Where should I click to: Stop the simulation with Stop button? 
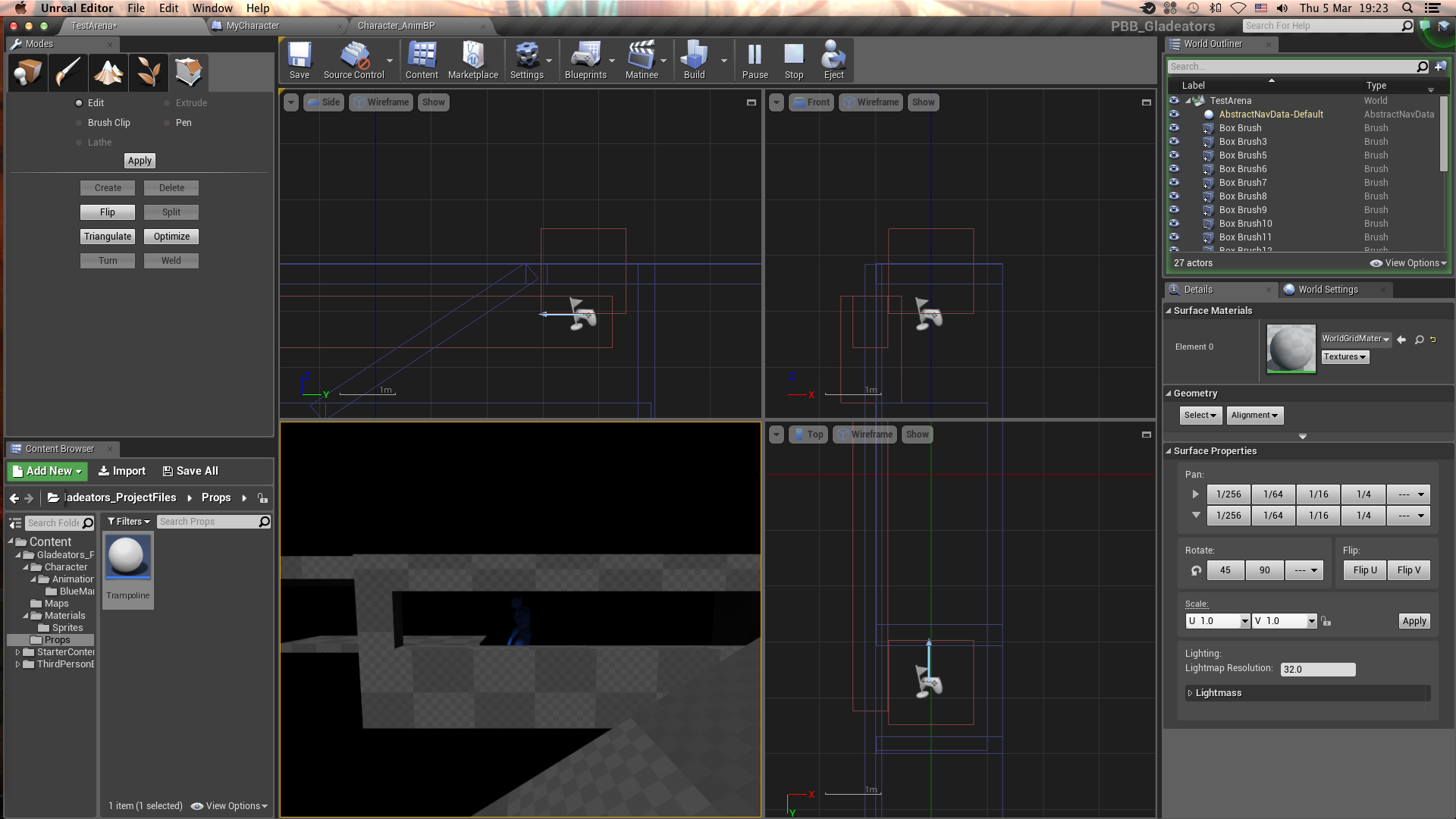coord(794,60)
